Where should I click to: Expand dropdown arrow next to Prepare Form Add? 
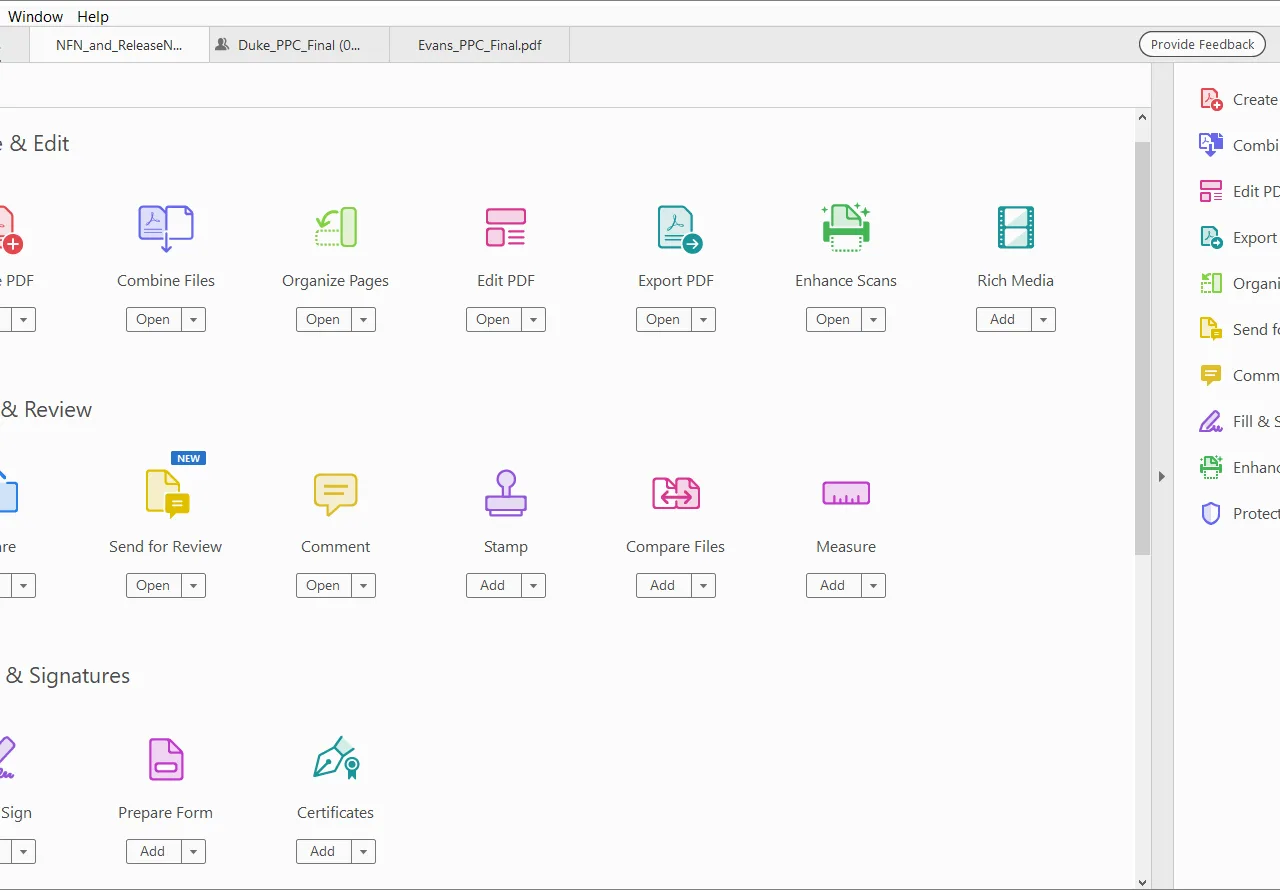pos(194,852)
